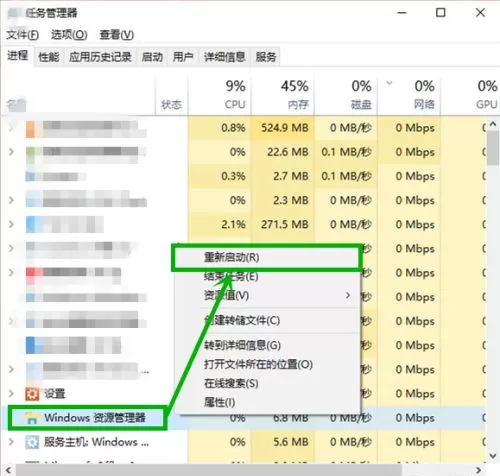Expand the 设置 process row
Viewport: 500px width, 476px height.
pos(11,394)
